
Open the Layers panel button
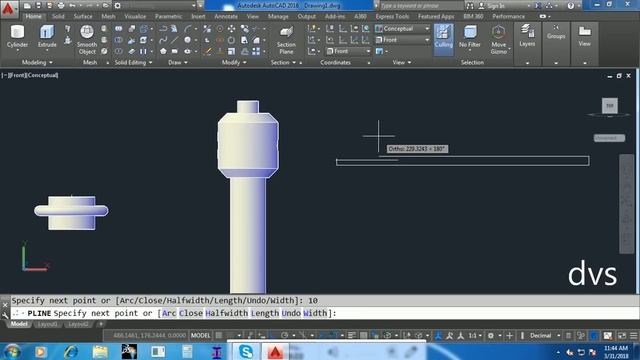click(527, 36)
